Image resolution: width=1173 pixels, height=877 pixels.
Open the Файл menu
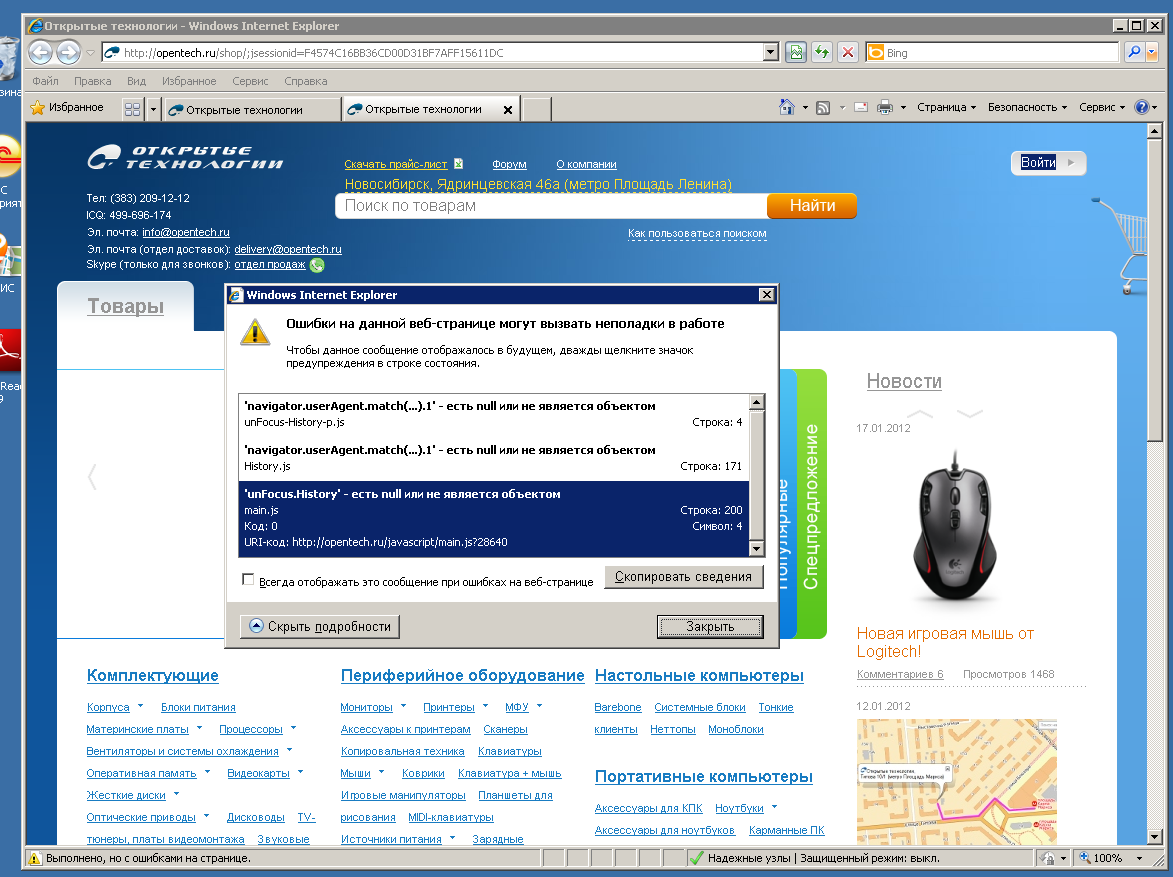tap(45, 81)
